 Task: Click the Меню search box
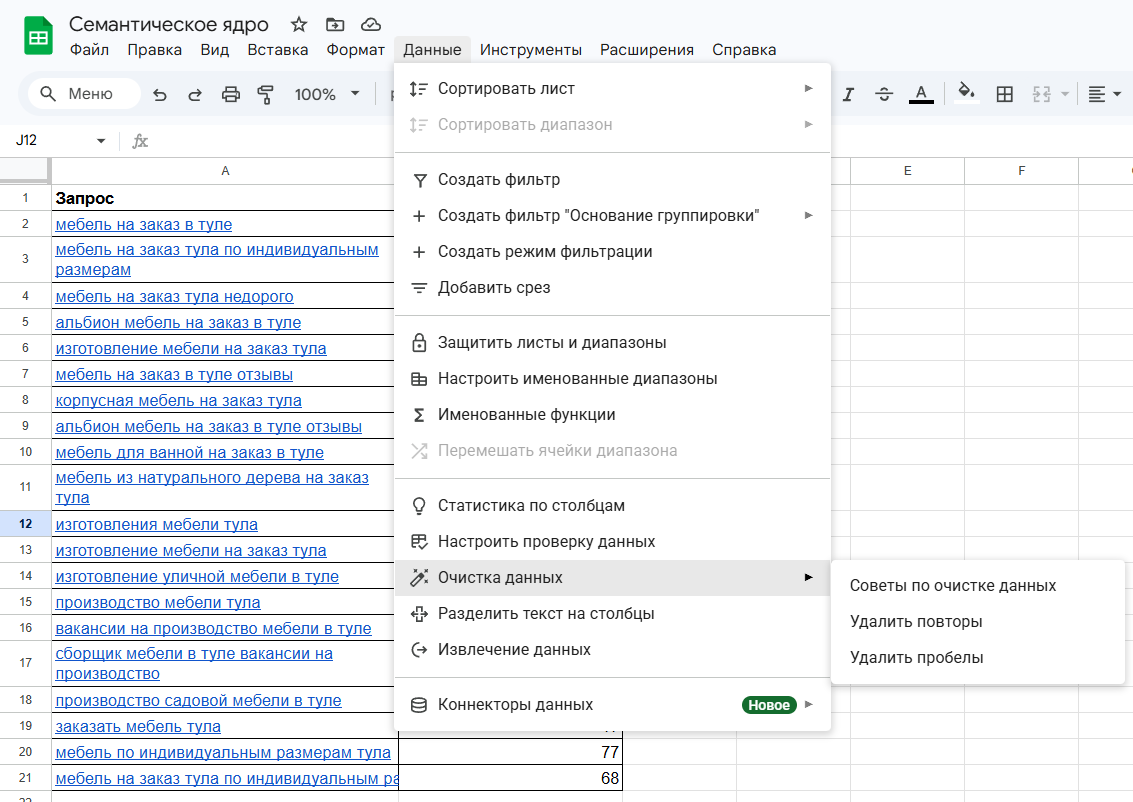coord(84,94)
